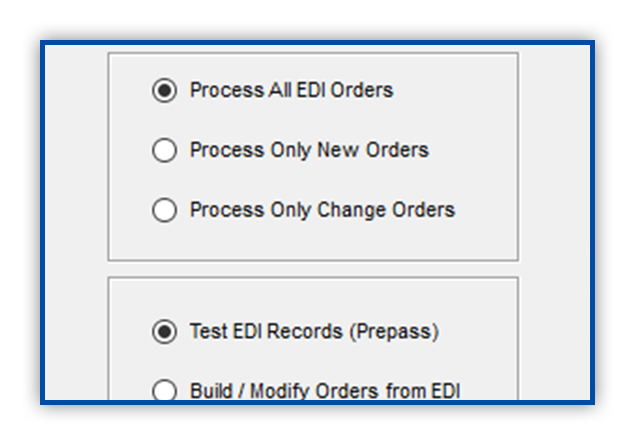Select the Process All EDI Orders radio button
Screen dimensions: 635x445
(164, 90)
